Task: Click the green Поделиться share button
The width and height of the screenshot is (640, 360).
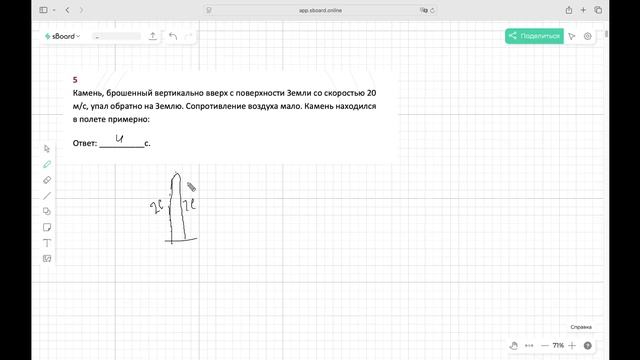Action: click(x=534, y=36)
